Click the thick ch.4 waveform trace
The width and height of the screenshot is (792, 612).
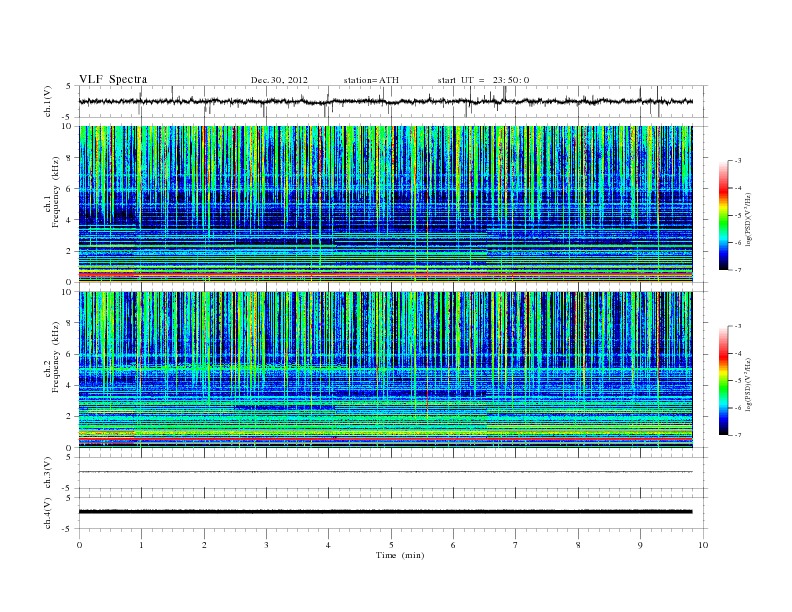pos(385,512)
